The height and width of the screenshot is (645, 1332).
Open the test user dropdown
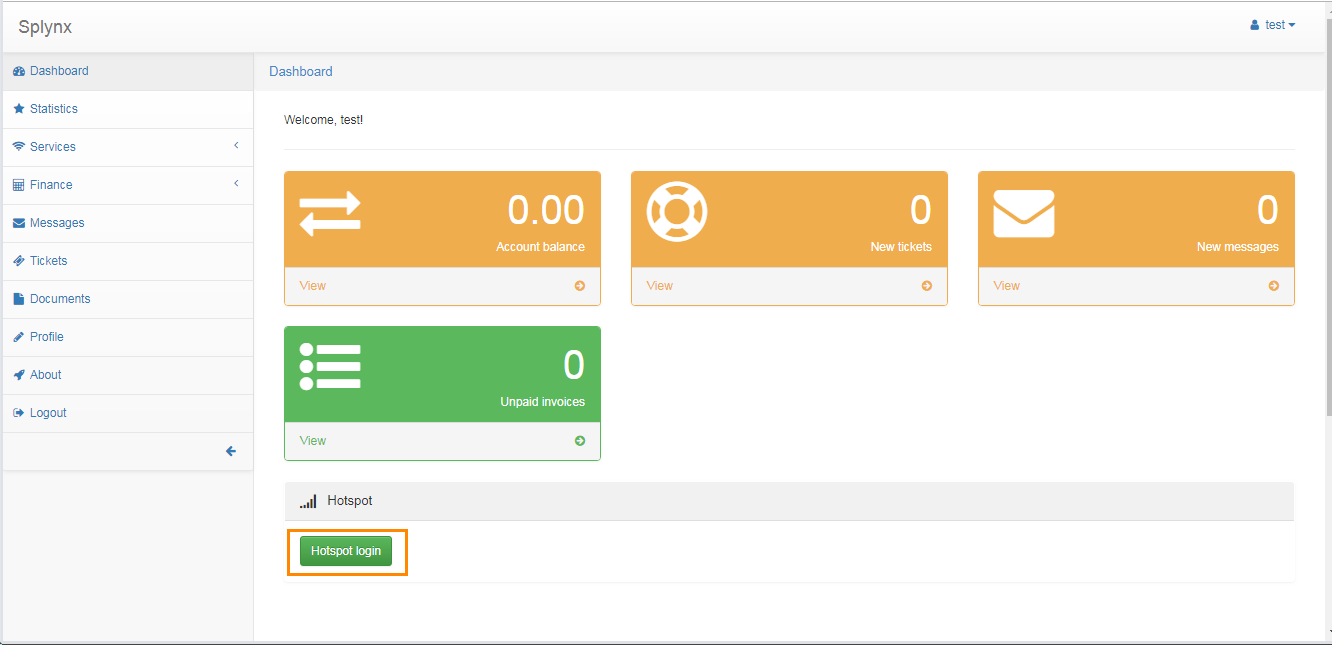[1273, 25]
